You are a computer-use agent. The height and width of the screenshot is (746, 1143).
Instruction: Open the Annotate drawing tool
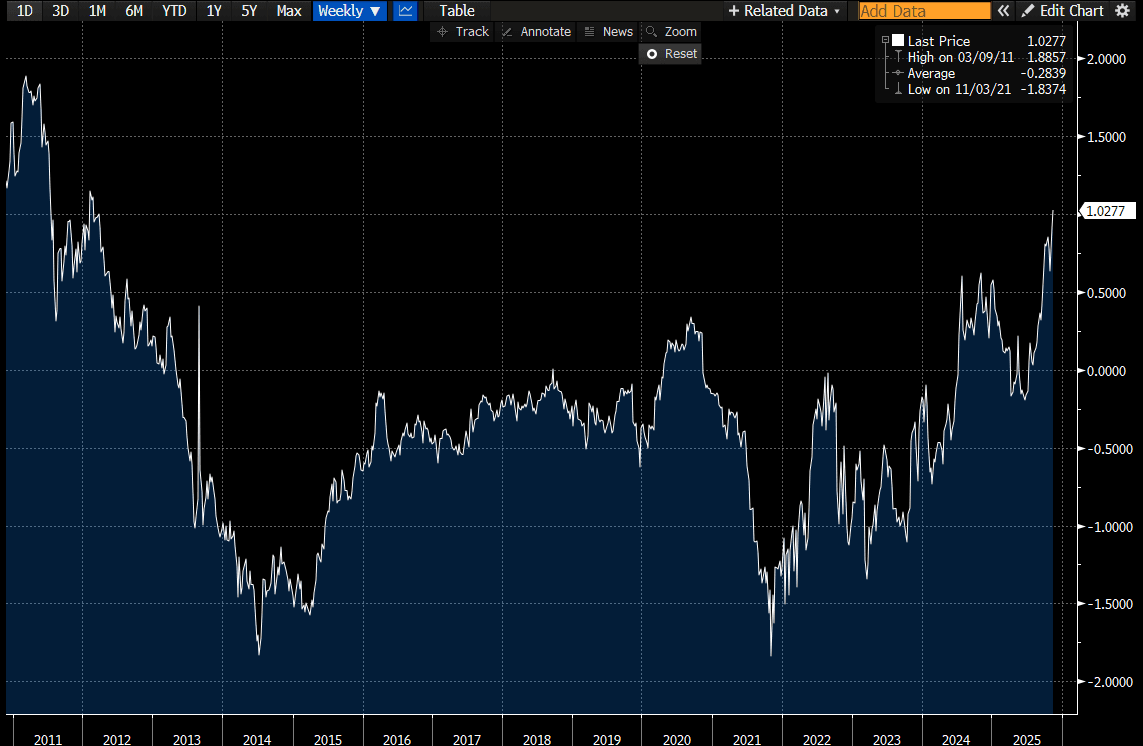coord(535,32)
